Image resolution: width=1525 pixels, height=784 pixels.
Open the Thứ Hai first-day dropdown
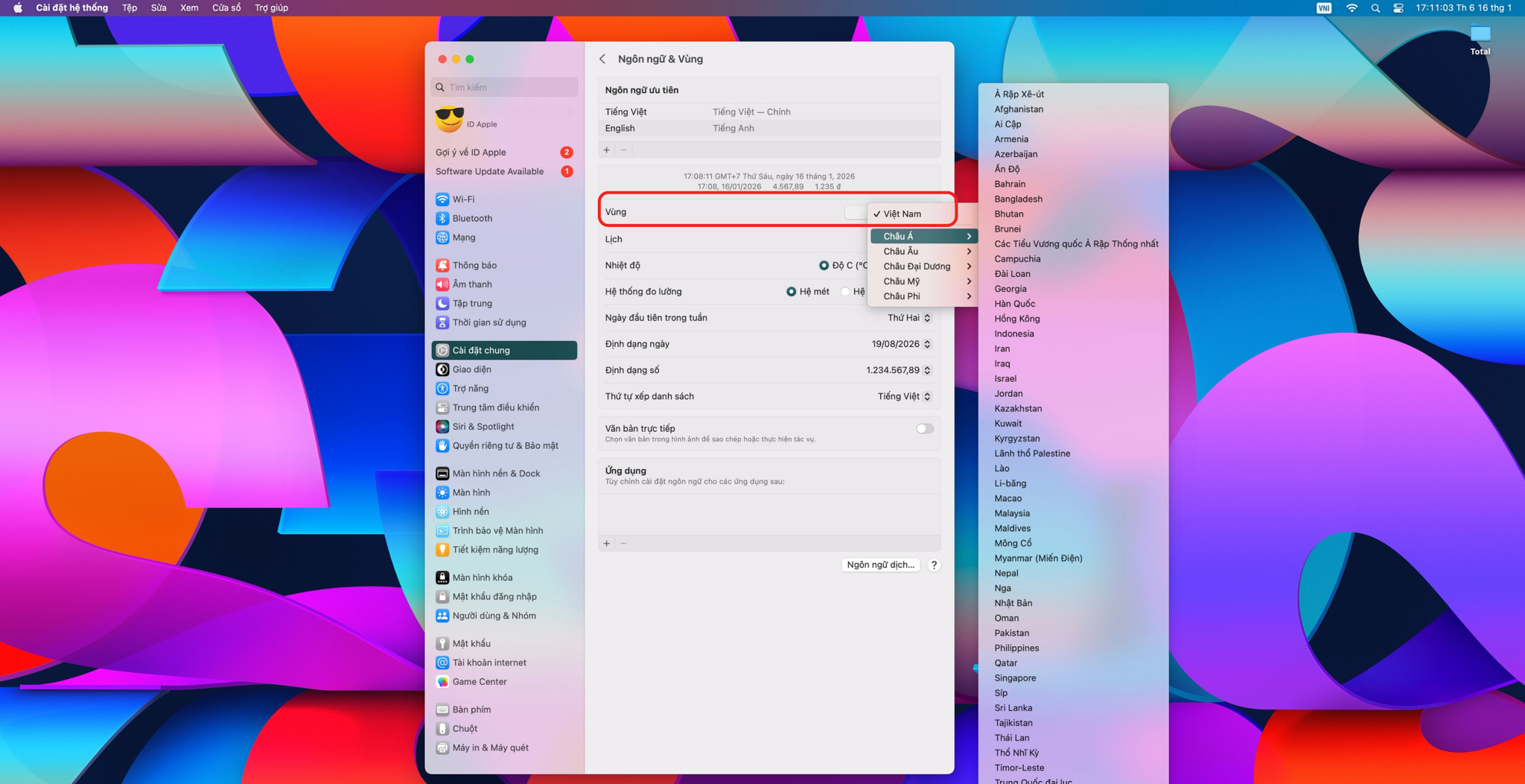pyautogui.click(x=907, y=317)
